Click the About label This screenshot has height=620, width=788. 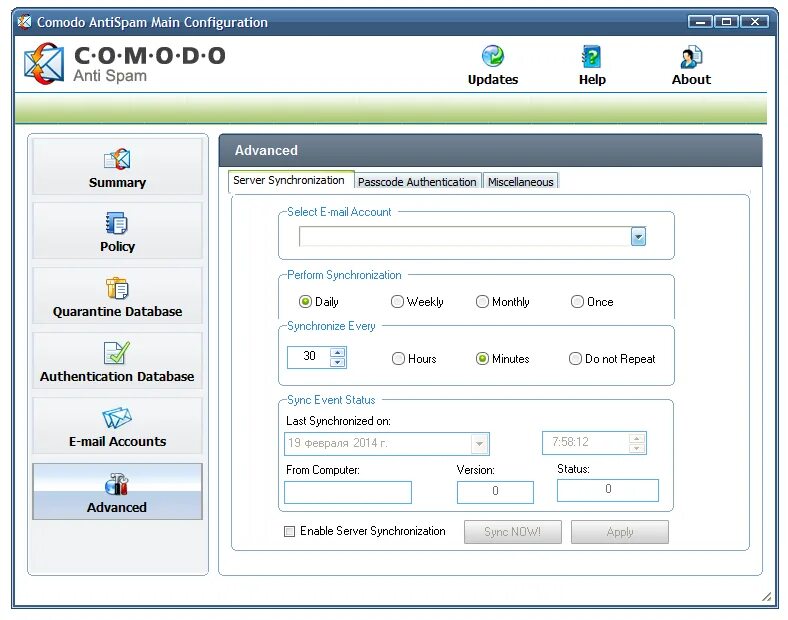(691, 79)
